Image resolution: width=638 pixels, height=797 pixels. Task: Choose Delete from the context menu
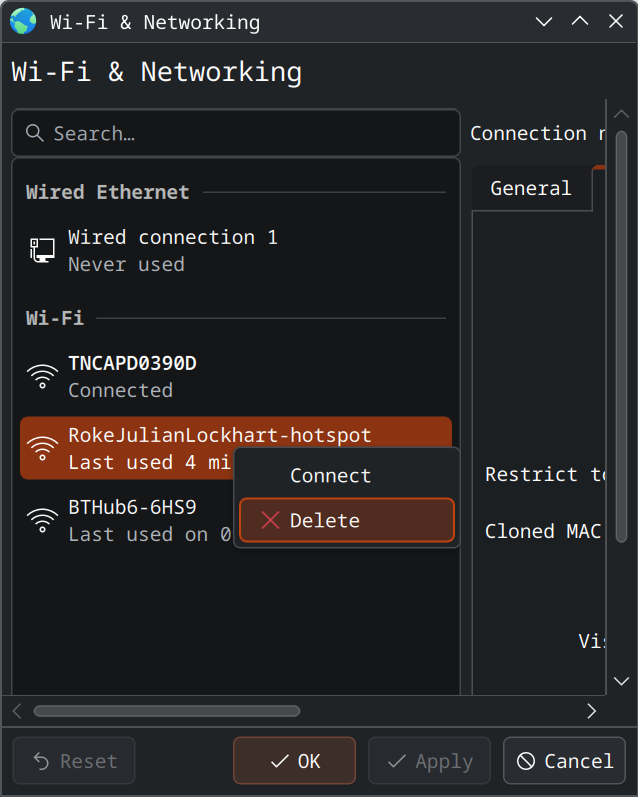pos(346,520)
